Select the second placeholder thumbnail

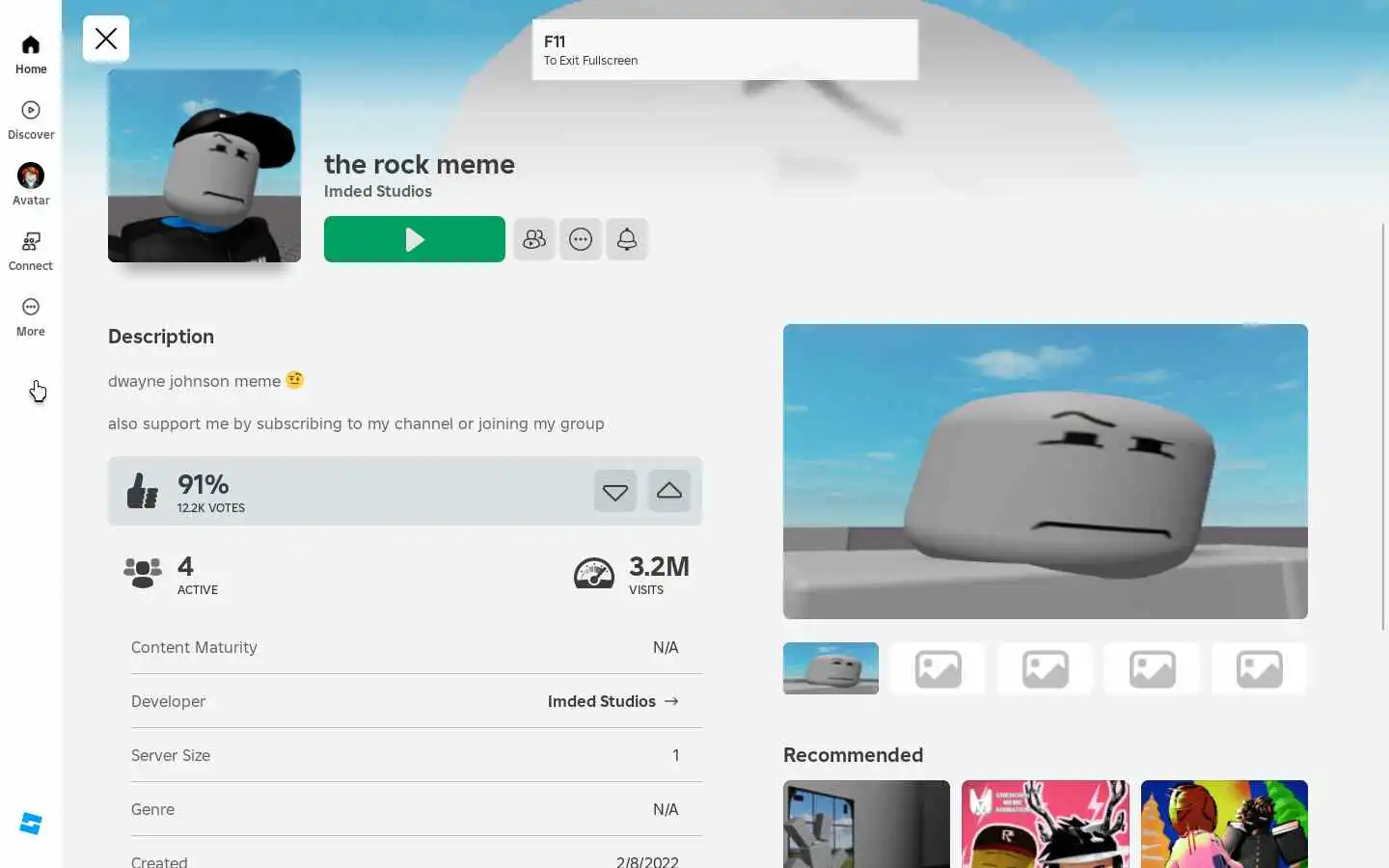(x=938, y=668)
